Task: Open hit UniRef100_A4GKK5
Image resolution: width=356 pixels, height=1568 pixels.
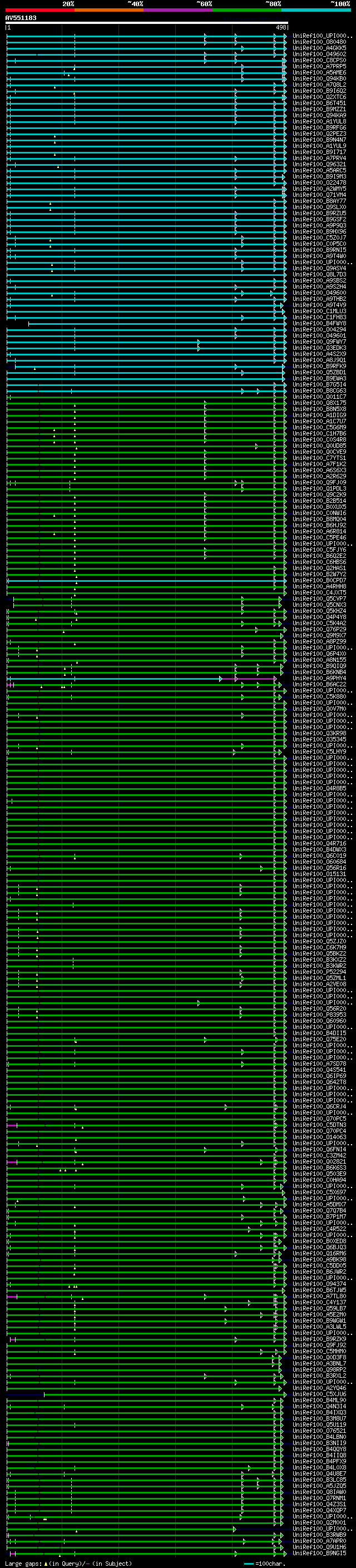Action: (x=319, y=48)
